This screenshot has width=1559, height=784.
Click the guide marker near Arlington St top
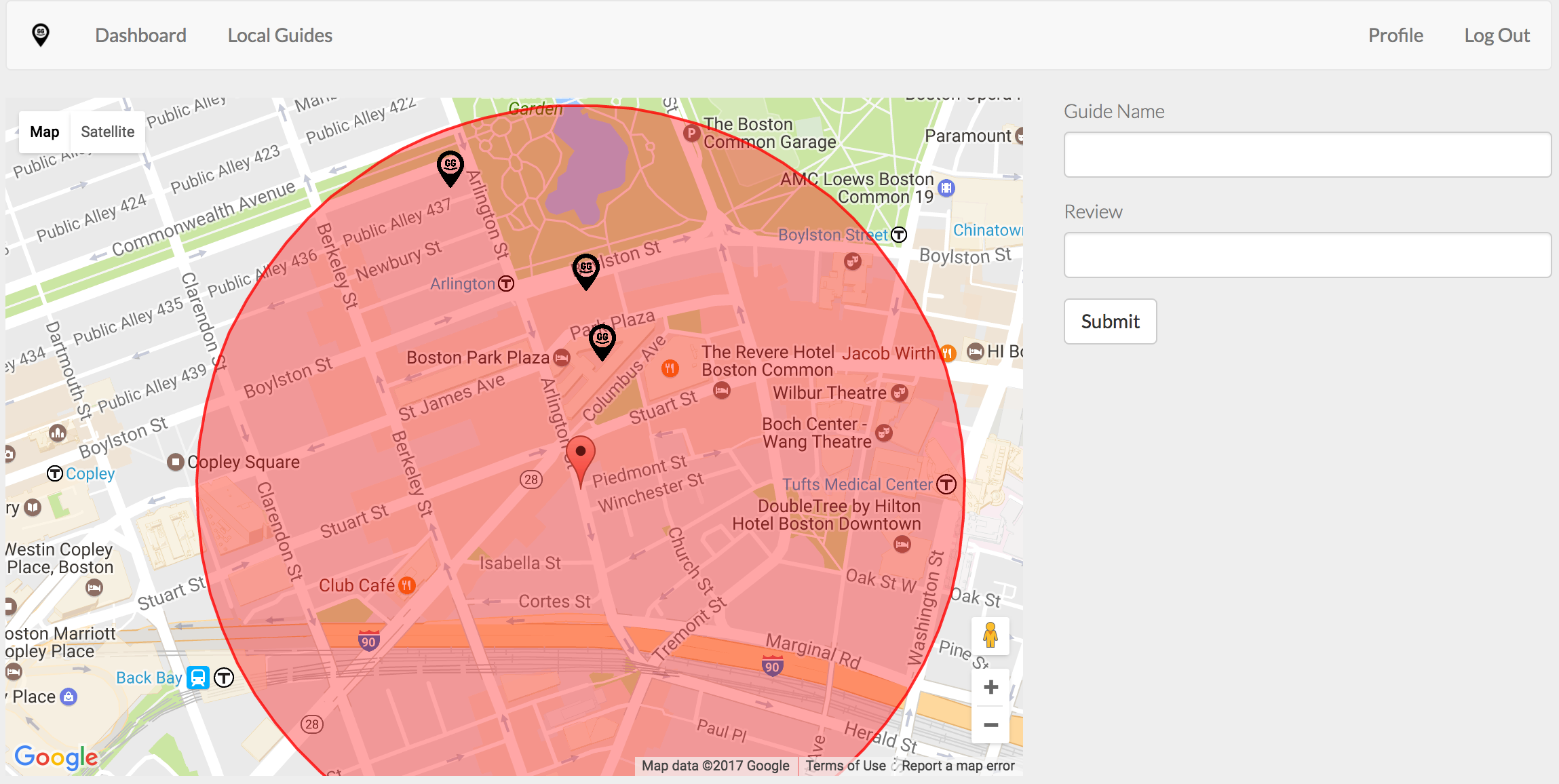[450, 167]
